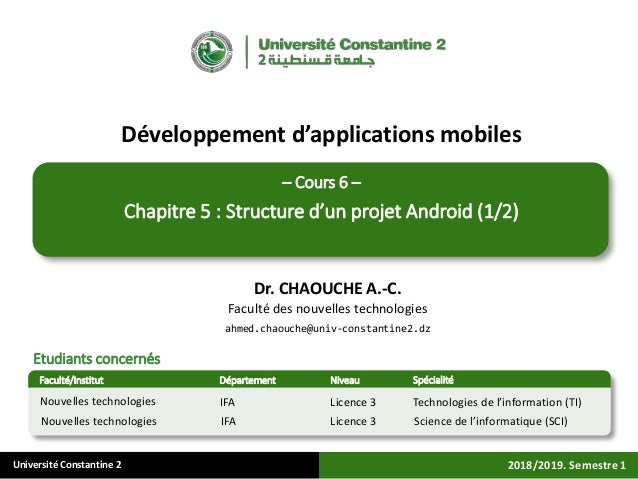
Task: Select the title 'Développement d'applications mobiles'
Action: [x=321, y=134]
